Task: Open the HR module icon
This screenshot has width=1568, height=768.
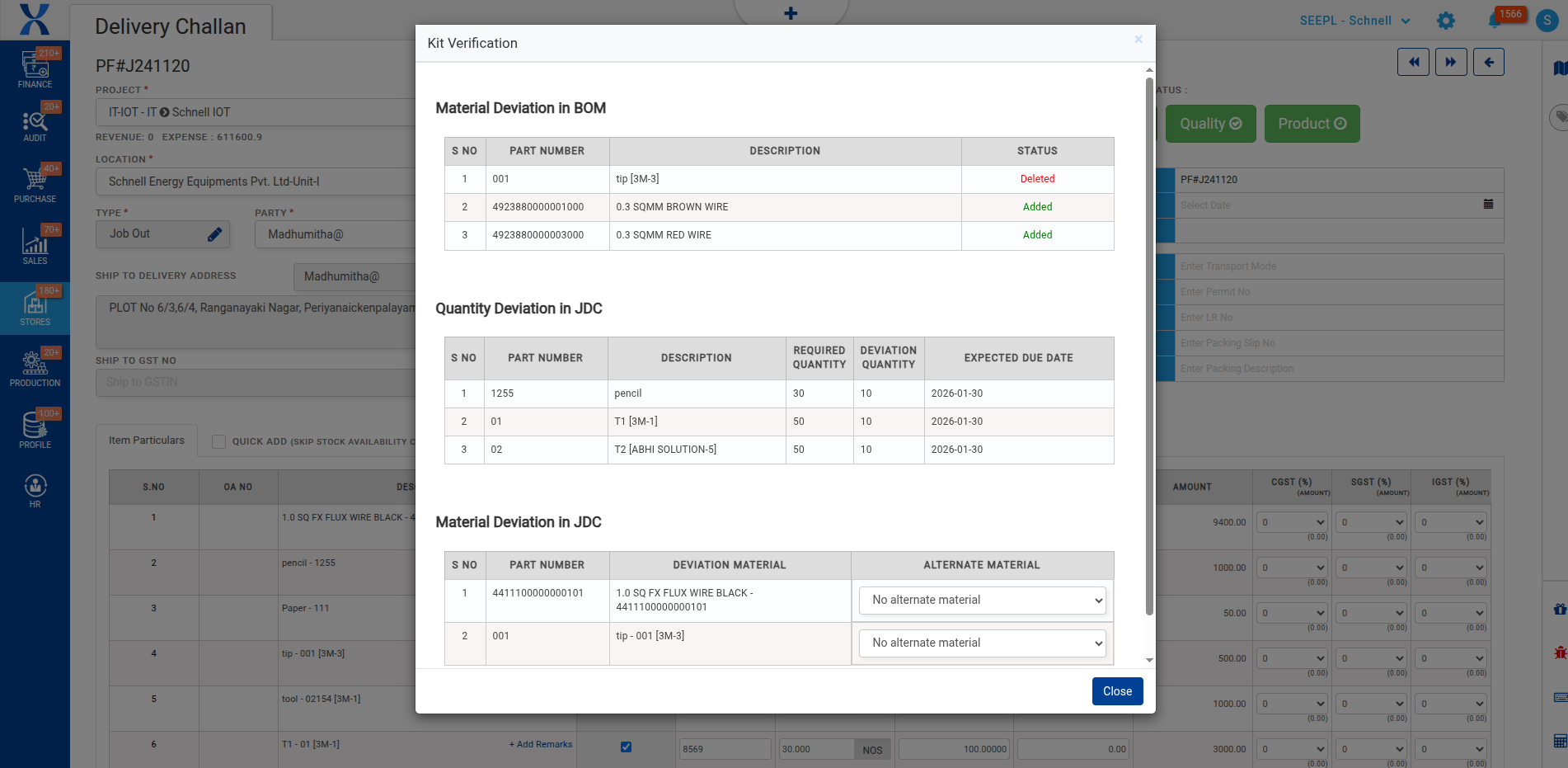Action: pyautogui.click(x=35, y=490)
